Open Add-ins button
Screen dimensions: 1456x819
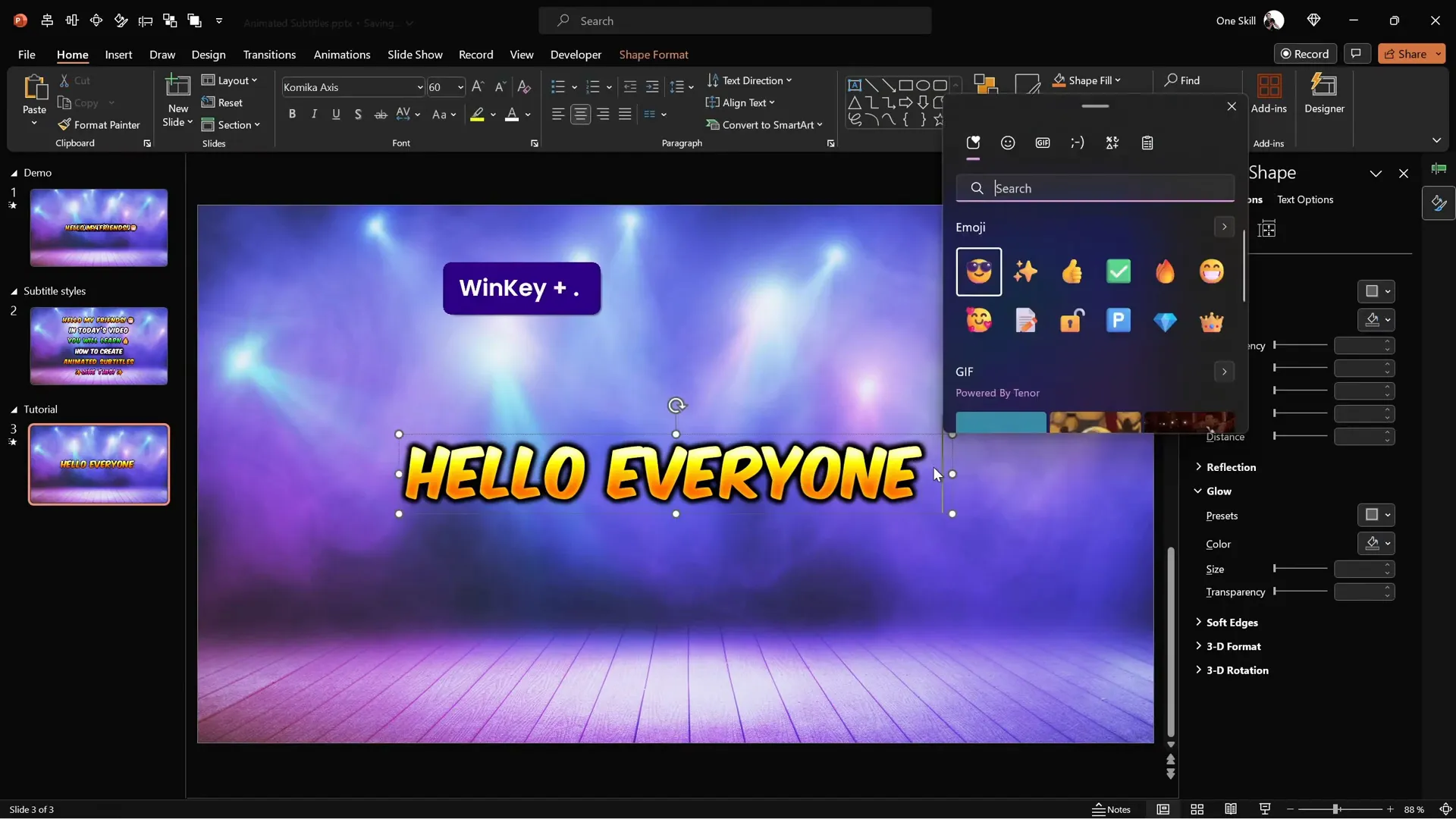coord(1269,94)
